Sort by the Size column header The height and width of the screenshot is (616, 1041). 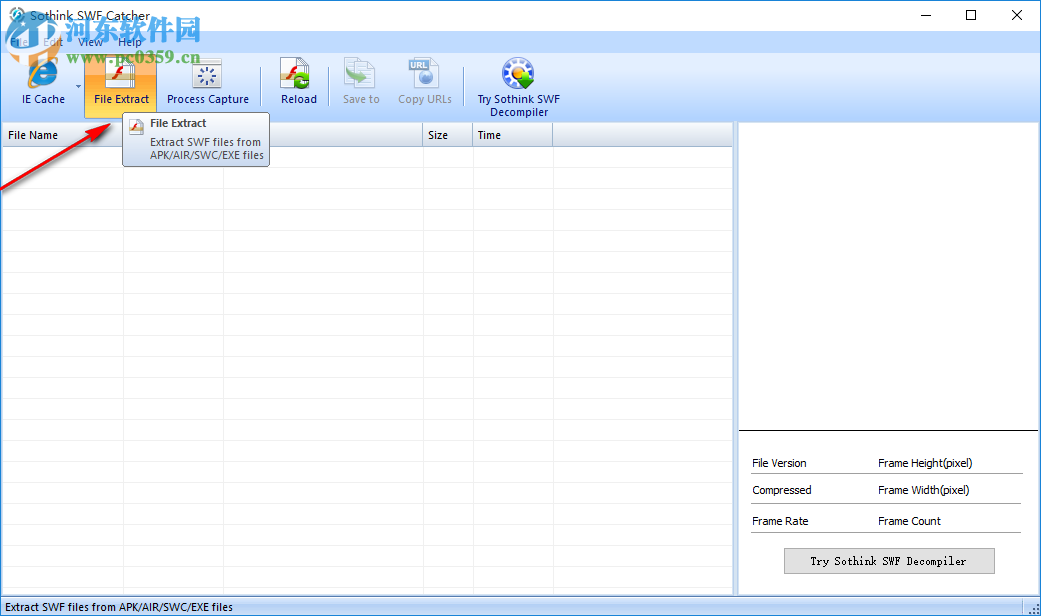437,134
